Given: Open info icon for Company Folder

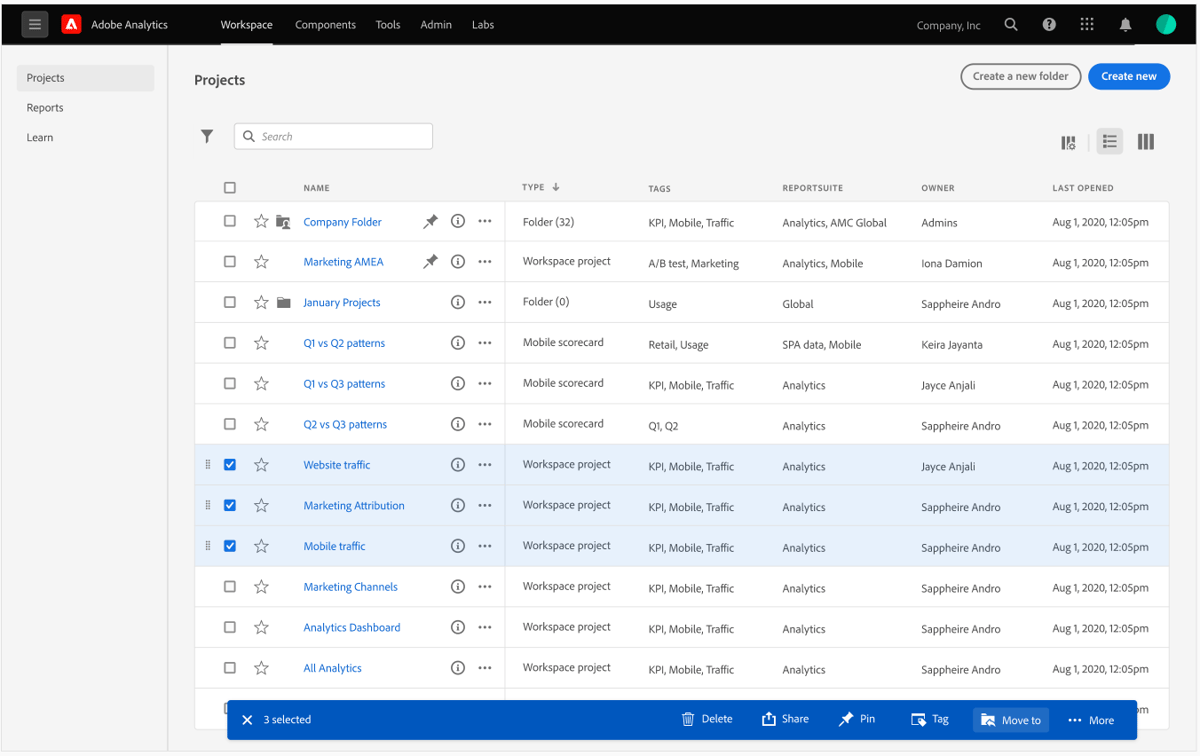Looking at the screenshot, I should point(458,221).
